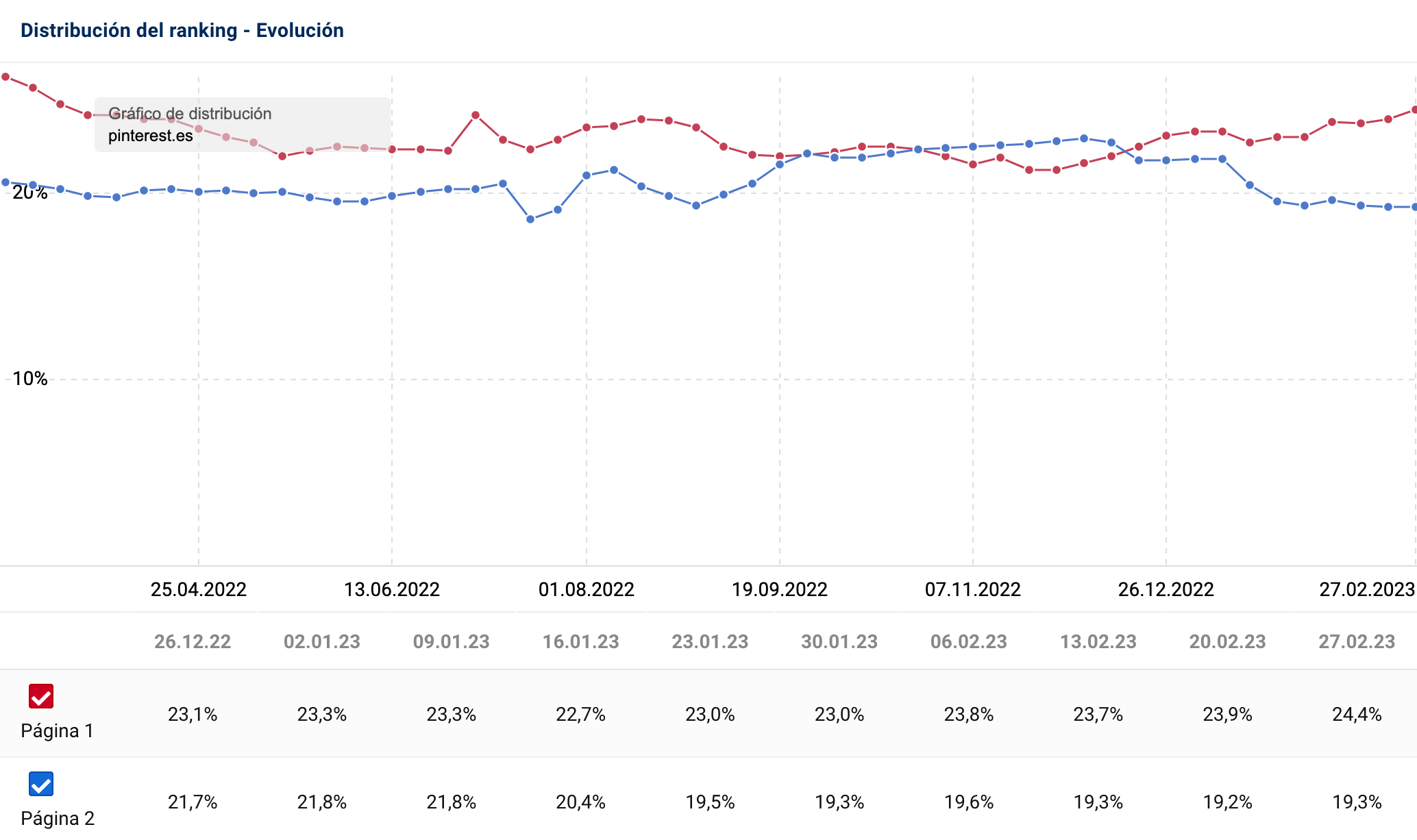Click the 25.04.2022 x-axis date label

coord(199,589)
